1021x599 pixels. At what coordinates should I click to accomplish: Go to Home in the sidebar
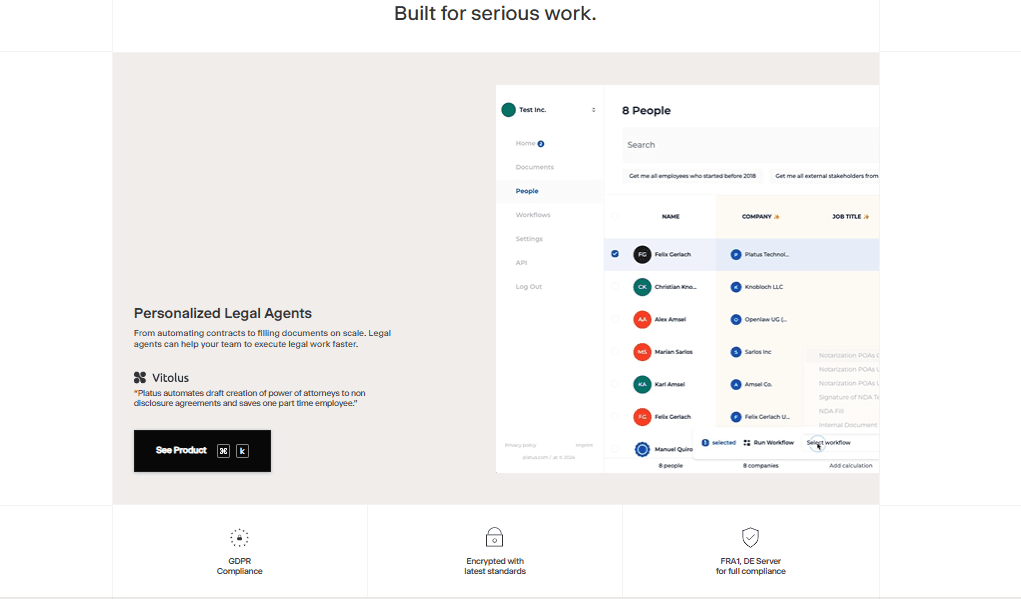pyautogui.click(x=525, y=143)
